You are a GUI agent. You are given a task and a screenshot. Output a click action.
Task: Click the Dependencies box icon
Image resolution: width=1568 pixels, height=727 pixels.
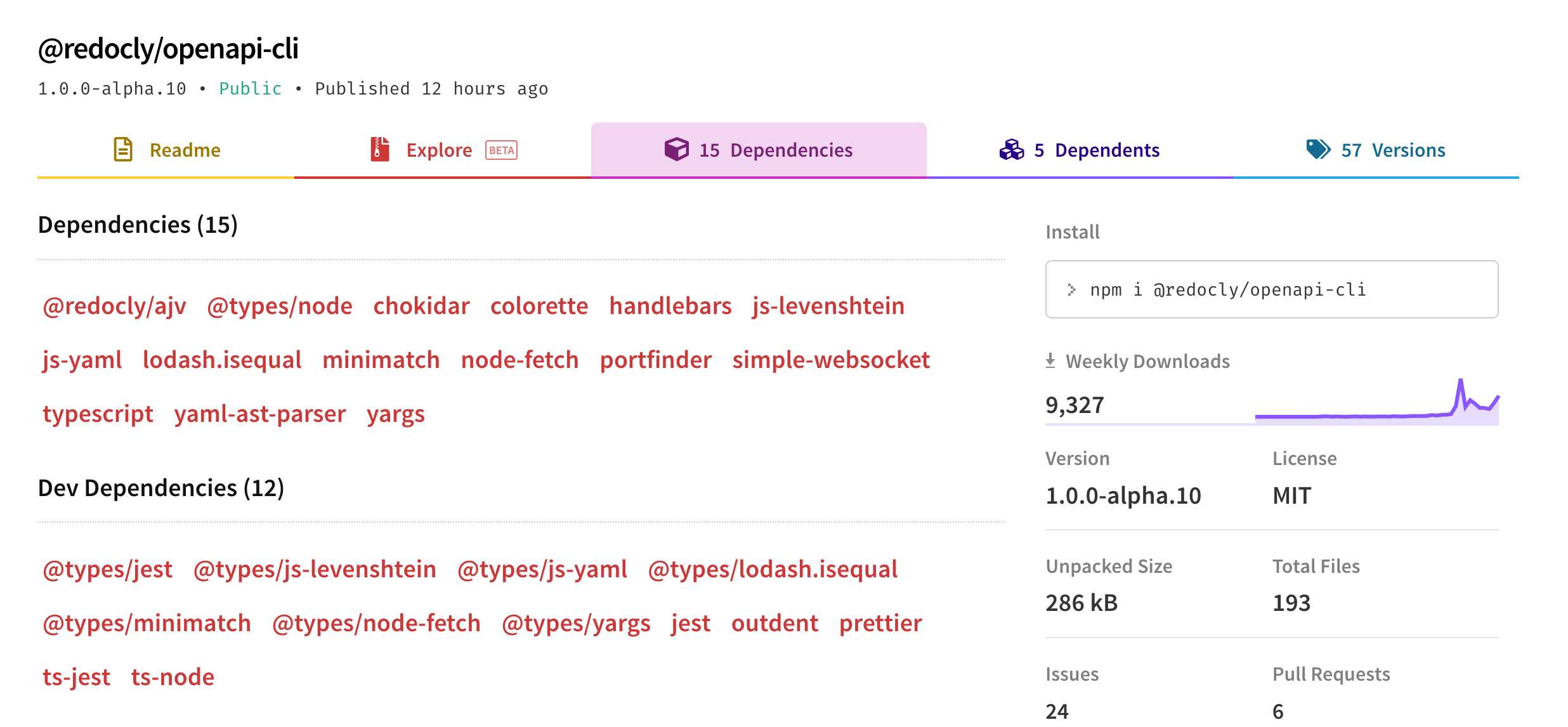pos(676,150)
